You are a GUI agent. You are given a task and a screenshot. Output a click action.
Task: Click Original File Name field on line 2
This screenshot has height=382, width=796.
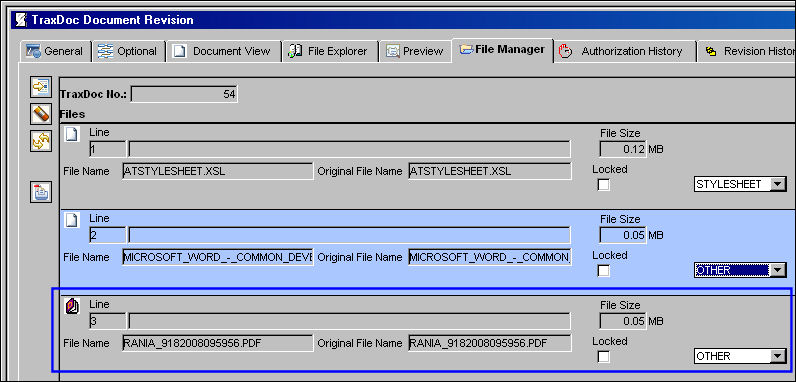click(490, 257)
